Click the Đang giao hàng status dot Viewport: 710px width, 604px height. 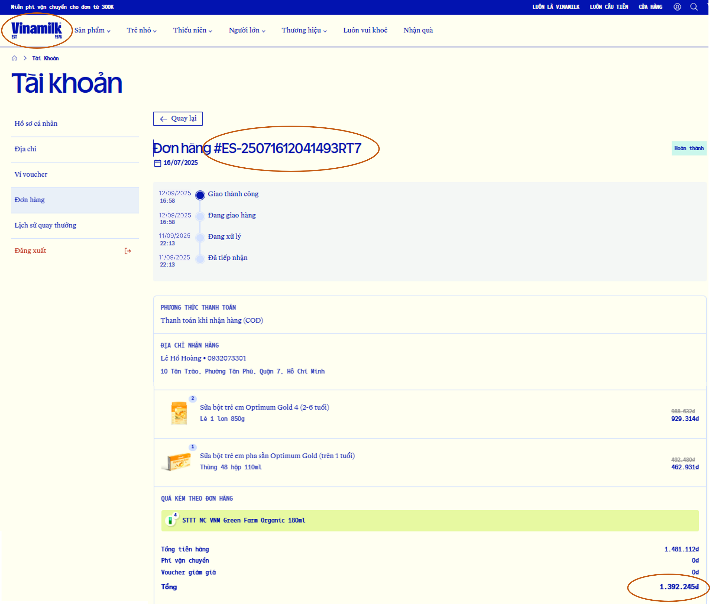tap(200, 216)
